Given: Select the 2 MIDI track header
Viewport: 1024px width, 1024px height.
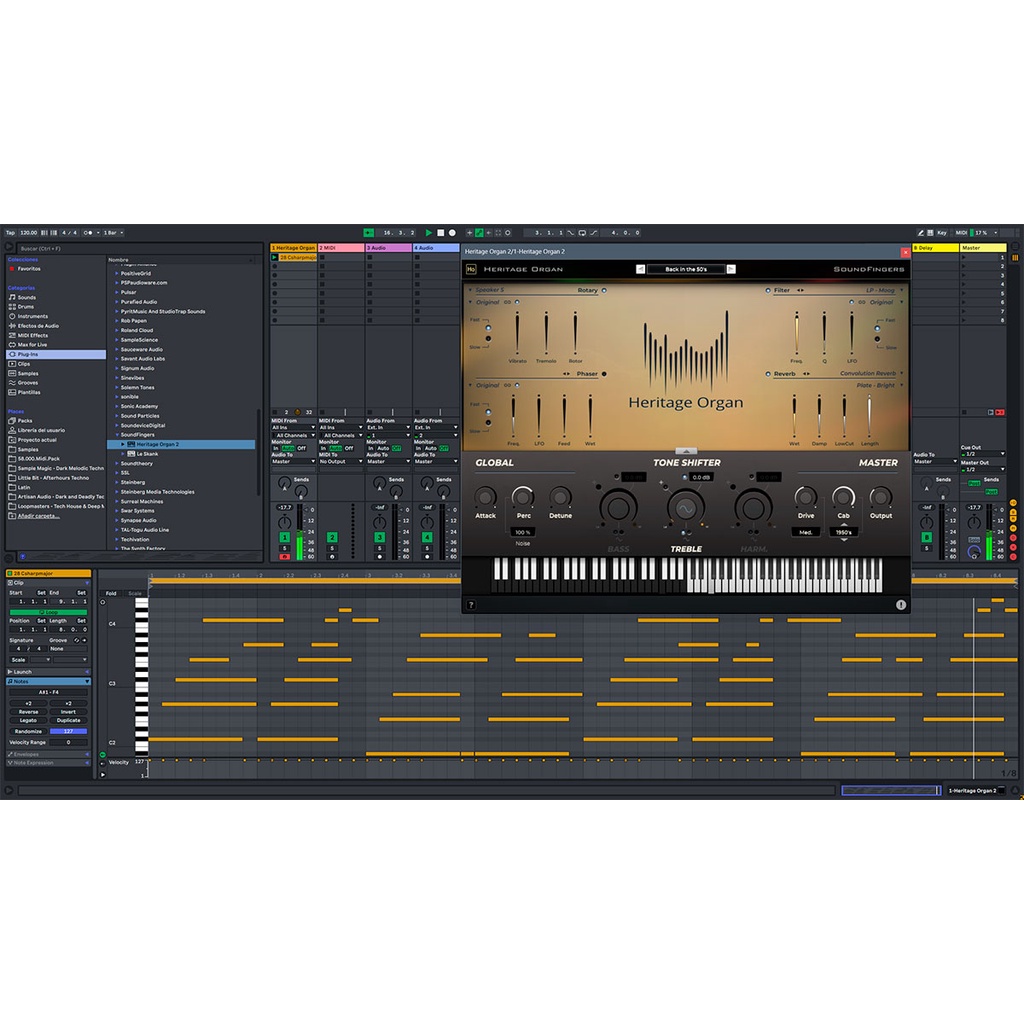Looking at the screenshot, I should click(341, 248).
